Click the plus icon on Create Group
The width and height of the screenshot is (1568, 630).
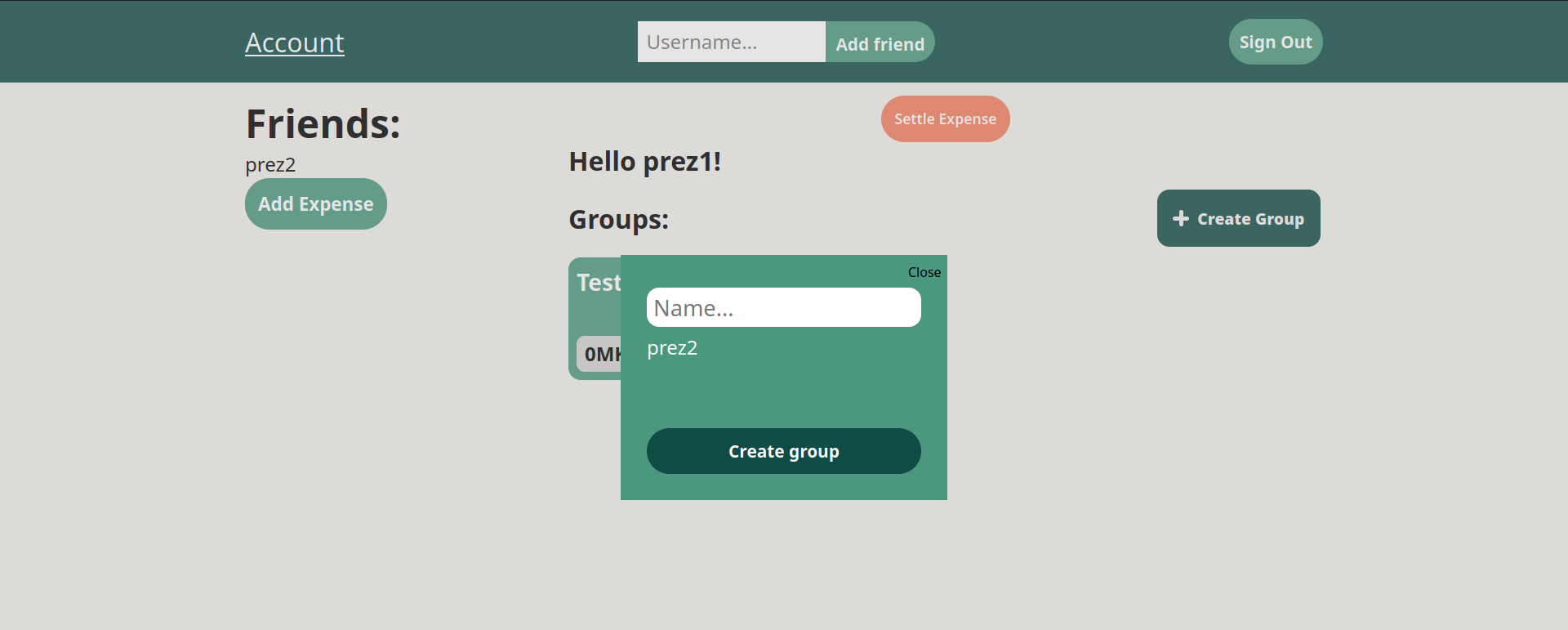(1180, 218)
